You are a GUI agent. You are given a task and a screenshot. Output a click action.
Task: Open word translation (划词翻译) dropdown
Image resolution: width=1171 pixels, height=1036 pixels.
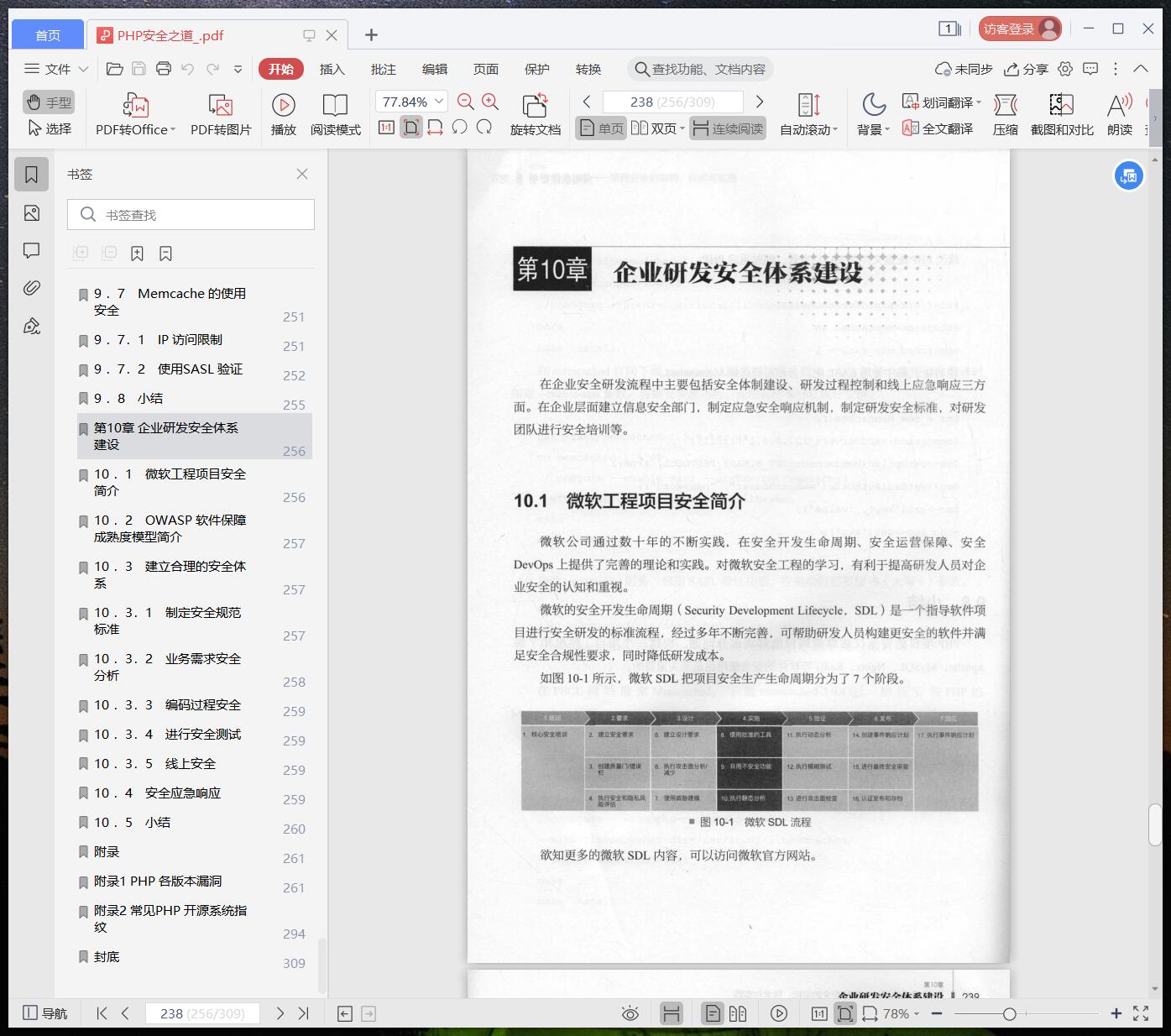[942, 102]
